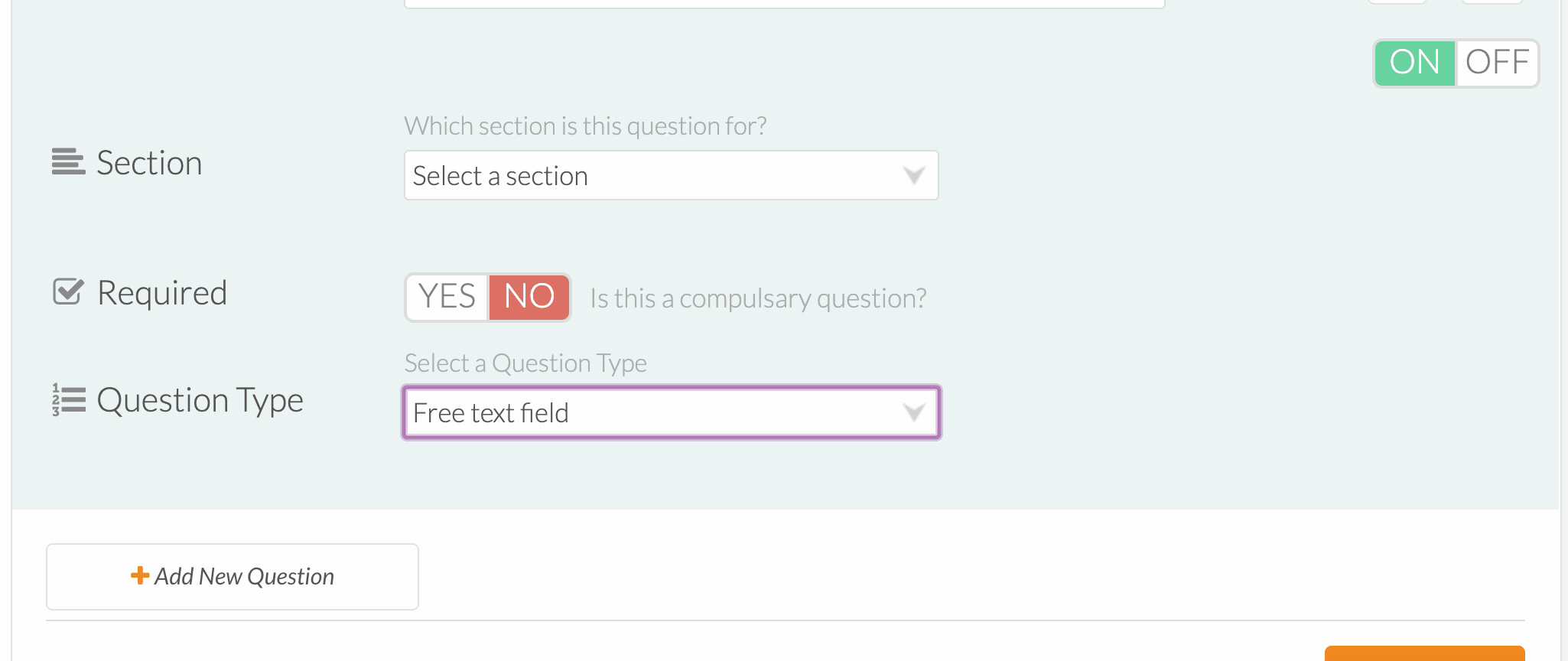The image size is (1568, 661).
Task: Click the question type dropdown arrow
Action: click(913, 413)
